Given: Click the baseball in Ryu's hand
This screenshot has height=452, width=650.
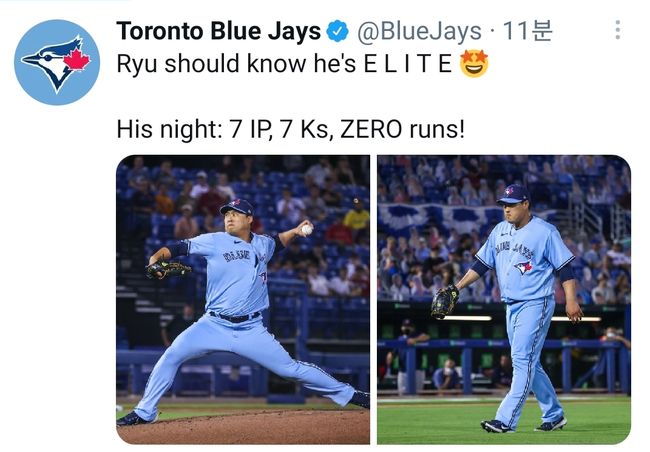Looking at the screenshot, I should 307,229.
